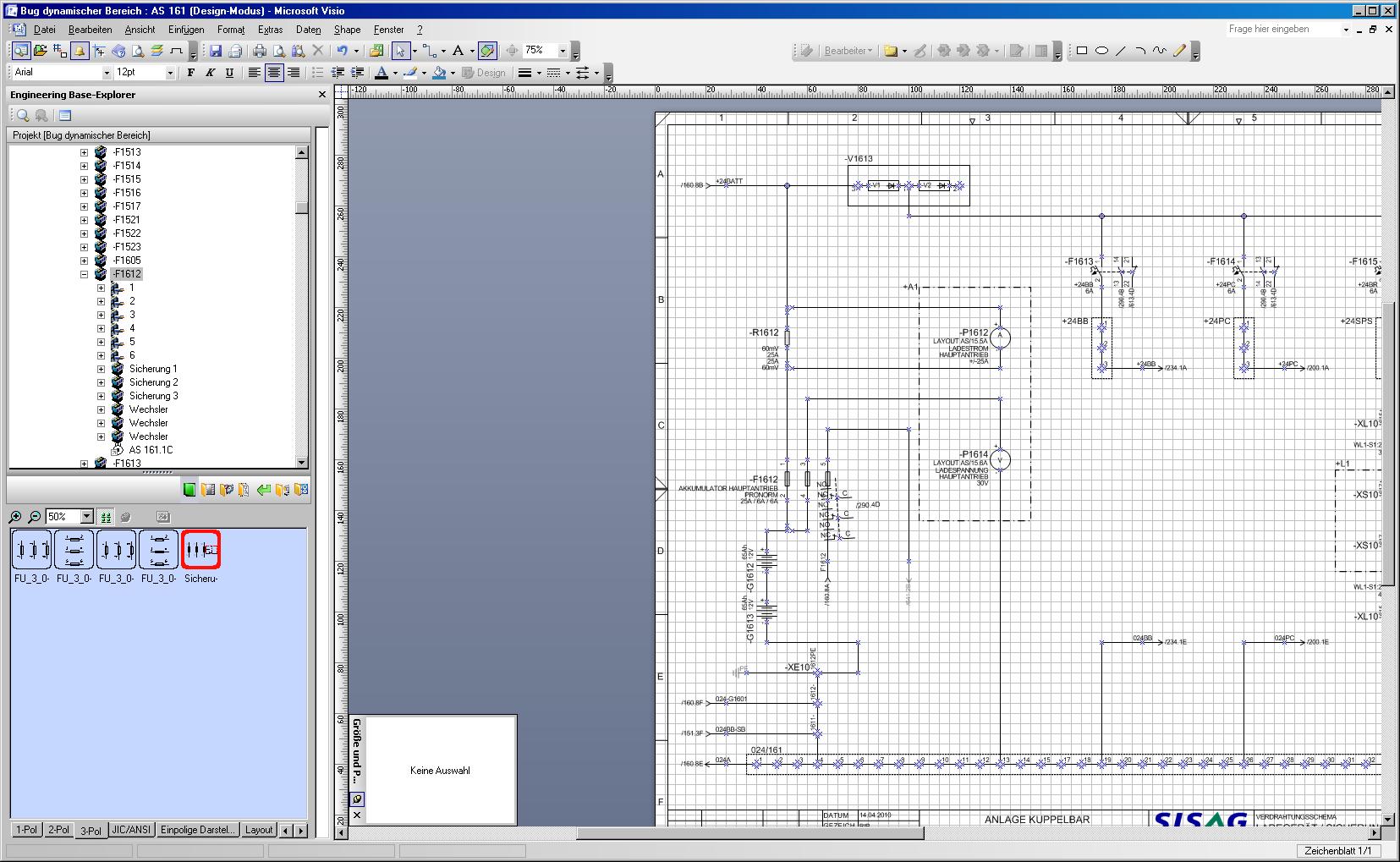This screenshot has width=1400, height=862.
Task: Click the green book icon in Explorer toolbar
Action: click(189, 490)
